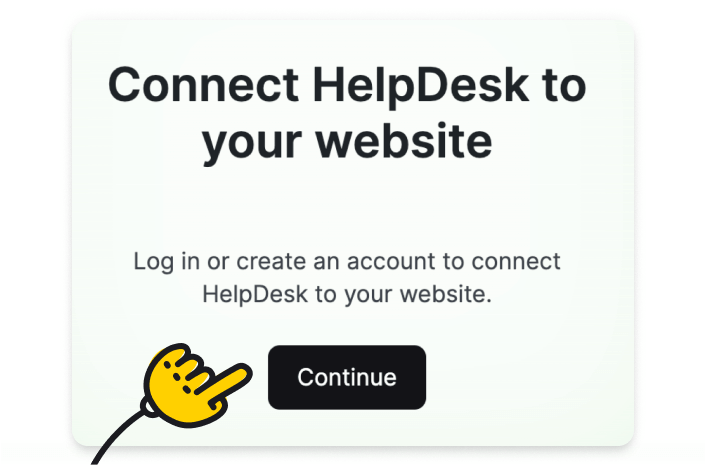705x465 pixels.
Task: Click "HelpDesk to your website." description line
Action: (x=347, y=295)
